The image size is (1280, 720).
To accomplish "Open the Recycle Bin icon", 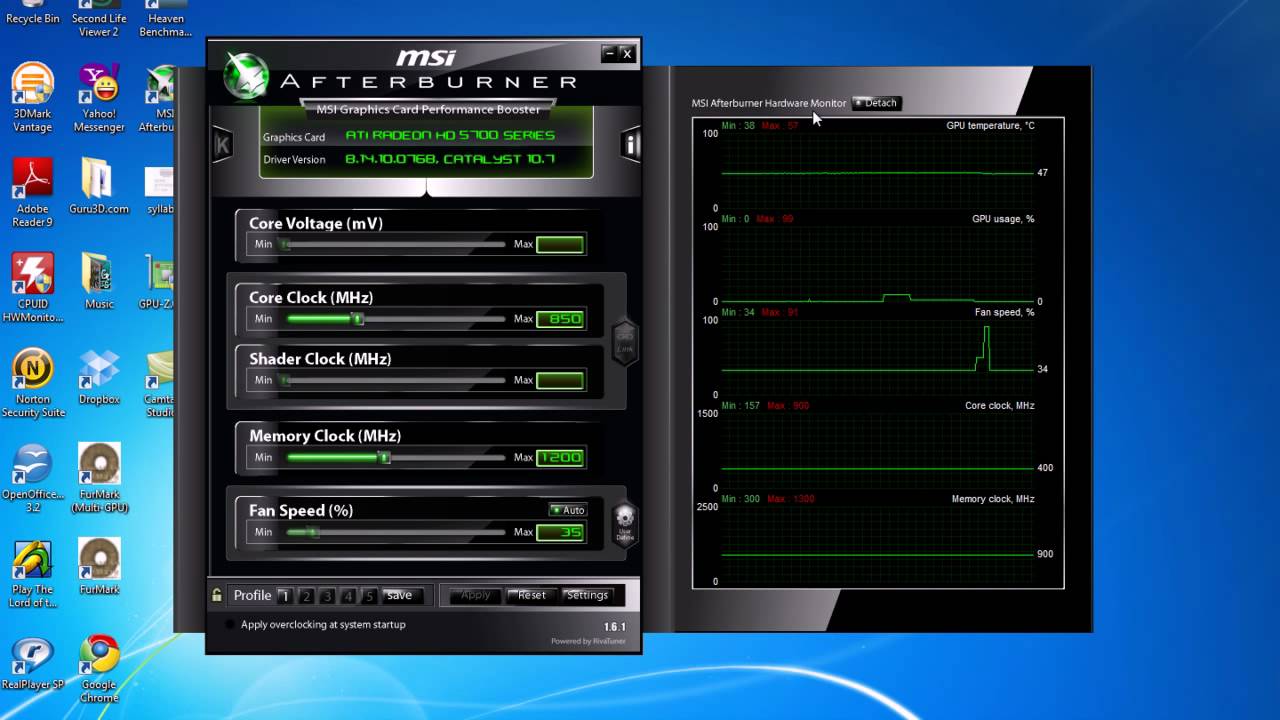I will 33,14.
